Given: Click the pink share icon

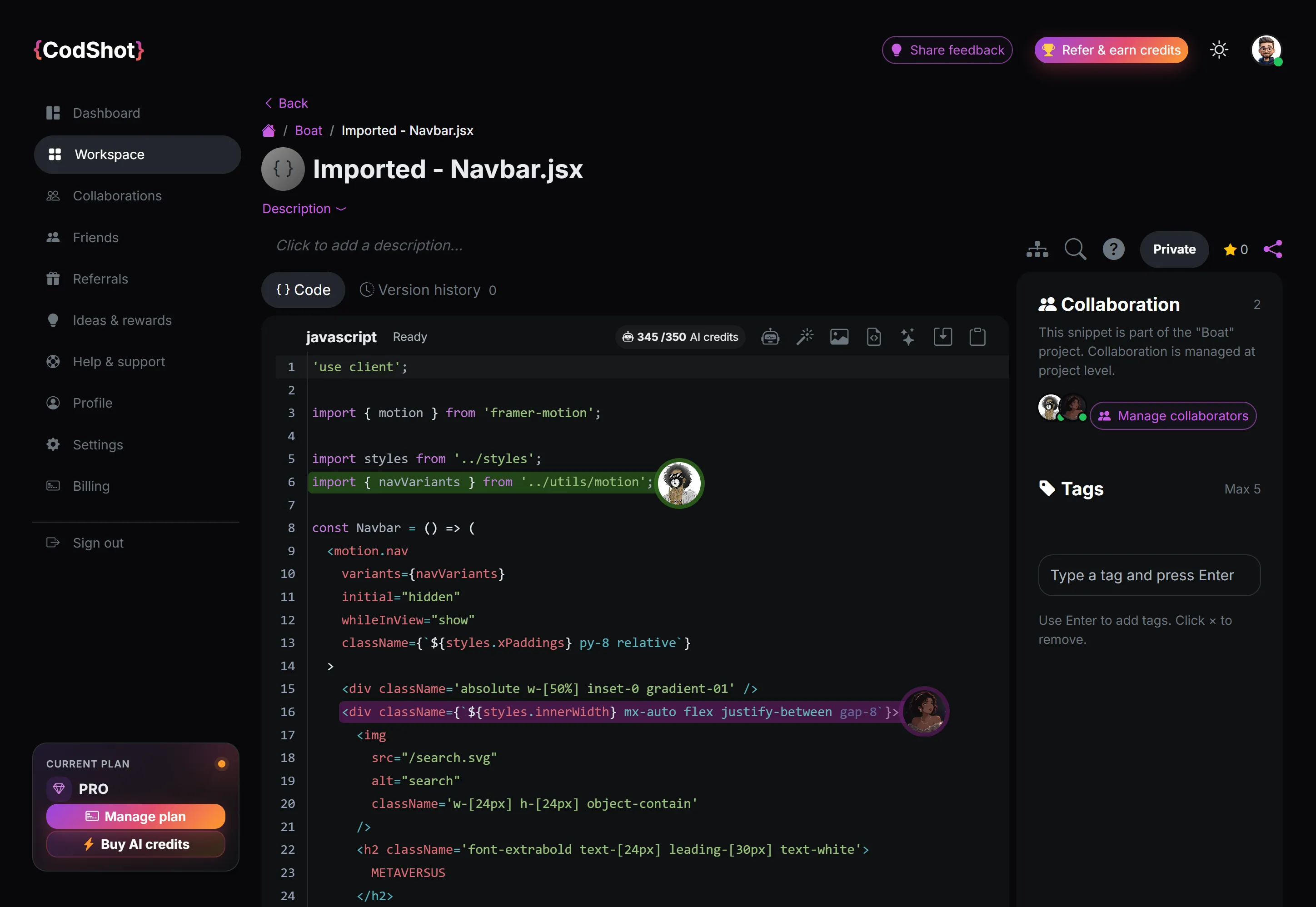Looking at the screenshot, I should pyautogui.click(x=1272, y=249).
